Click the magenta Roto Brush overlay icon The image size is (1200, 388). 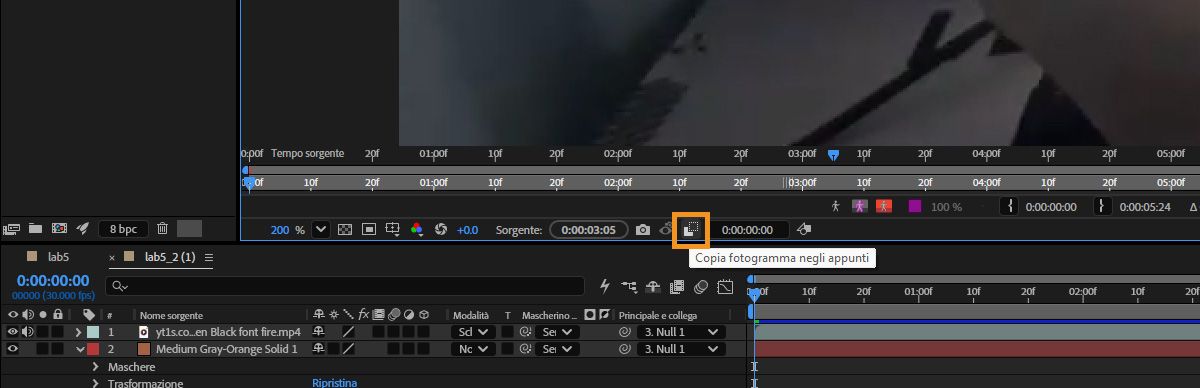[x=861, y=206]
